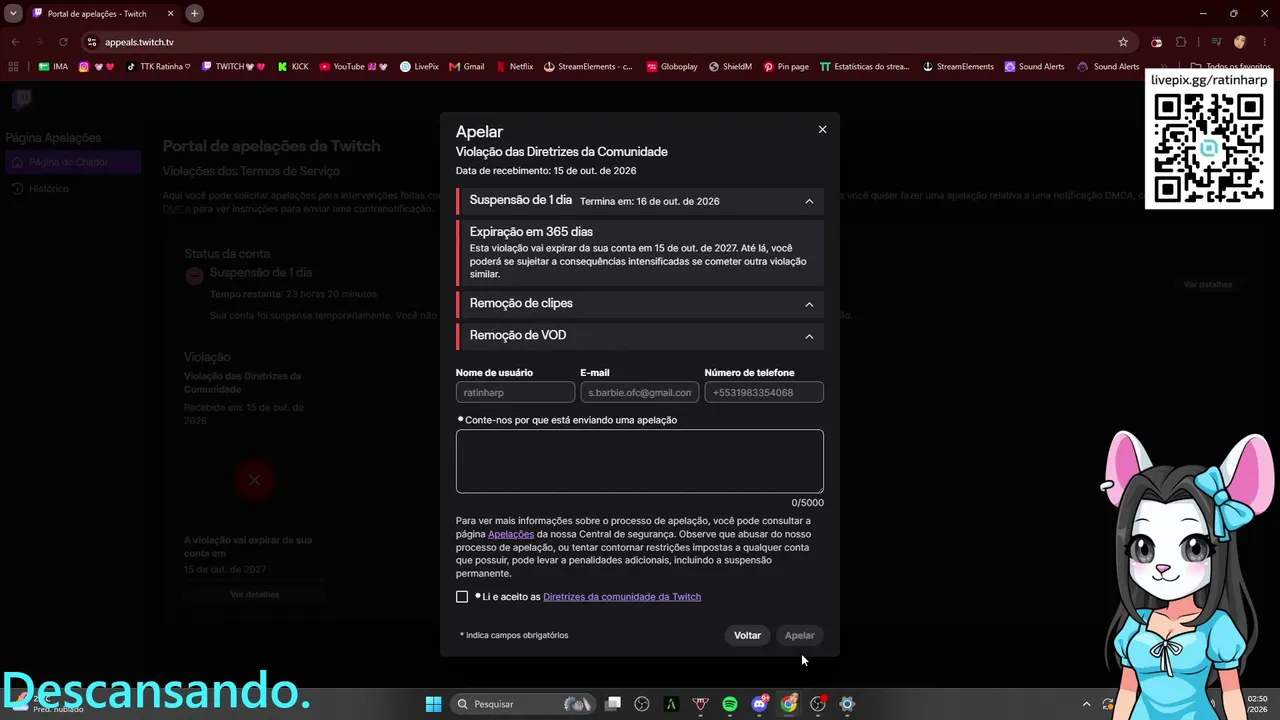The image size is (1280, 720).
Task: Click the Voltar button
Action: pos(747,635)
